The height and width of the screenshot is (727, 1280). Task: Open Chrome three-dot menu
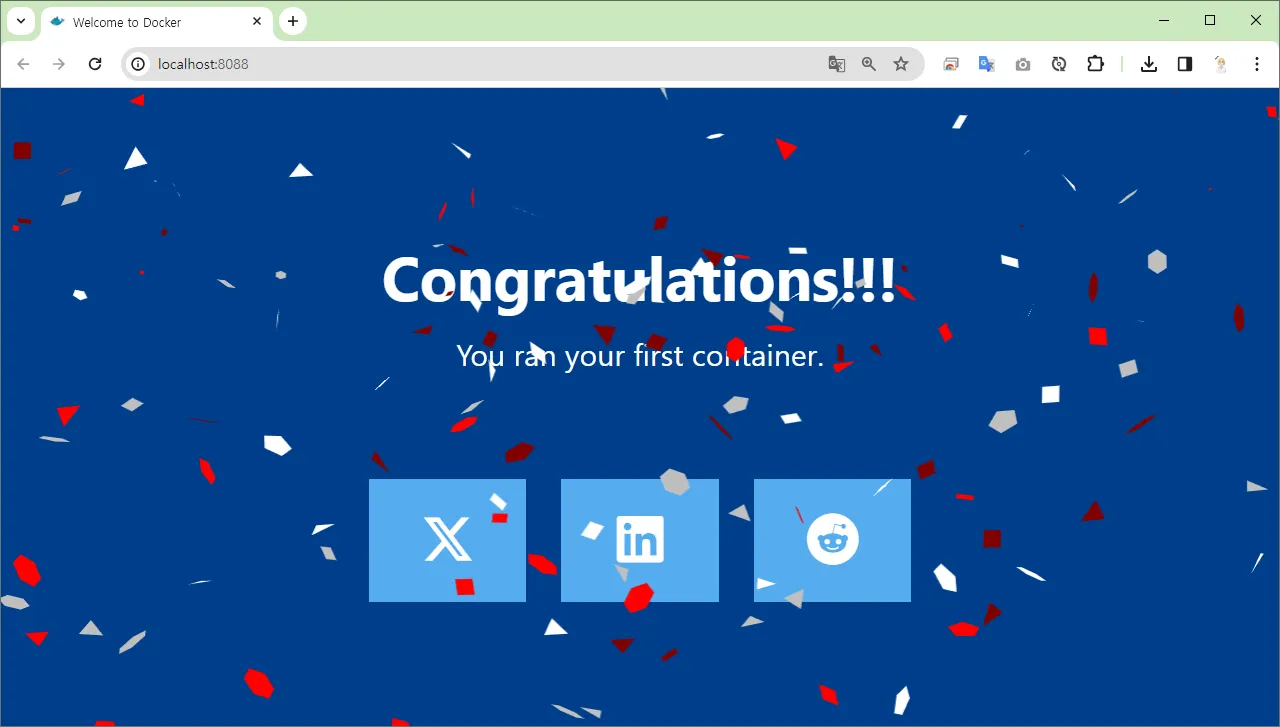[x=1257, y=64]
